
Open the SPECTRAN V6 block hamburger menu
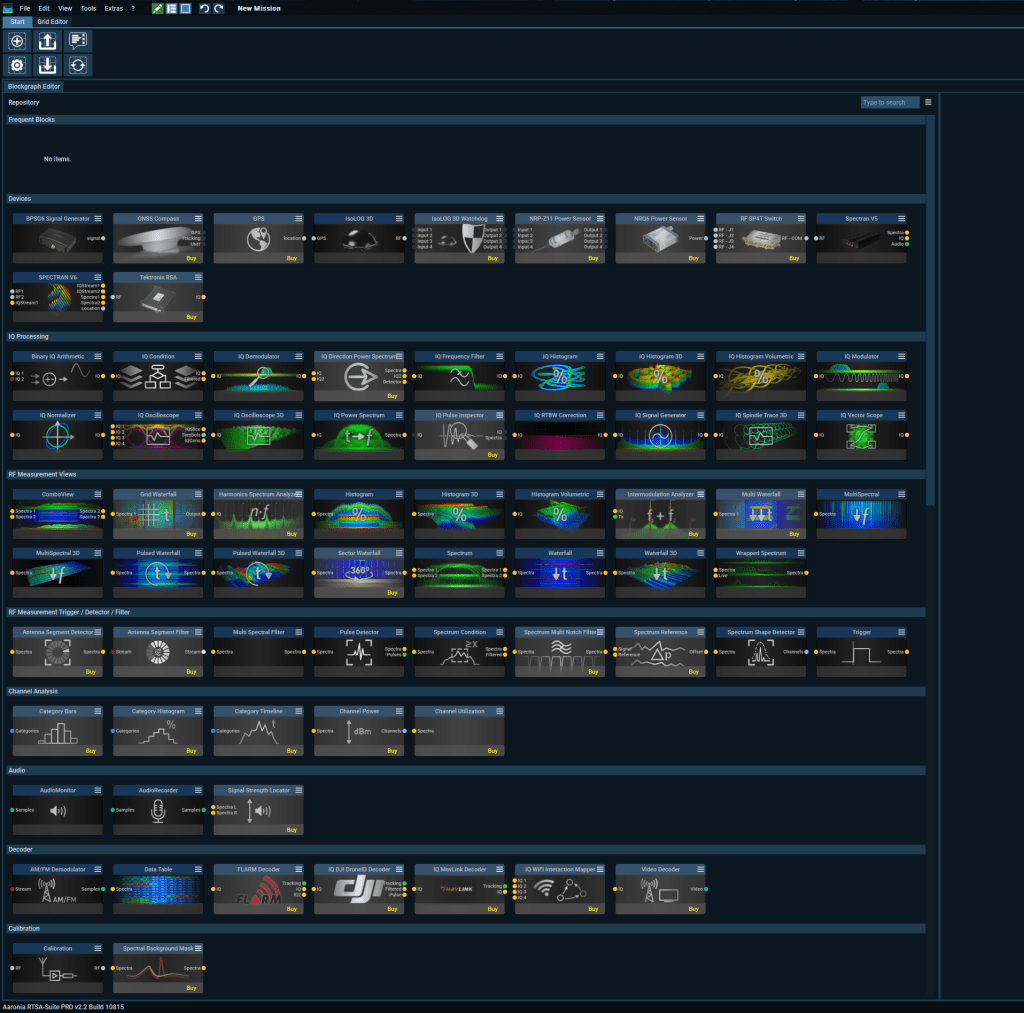97,277
